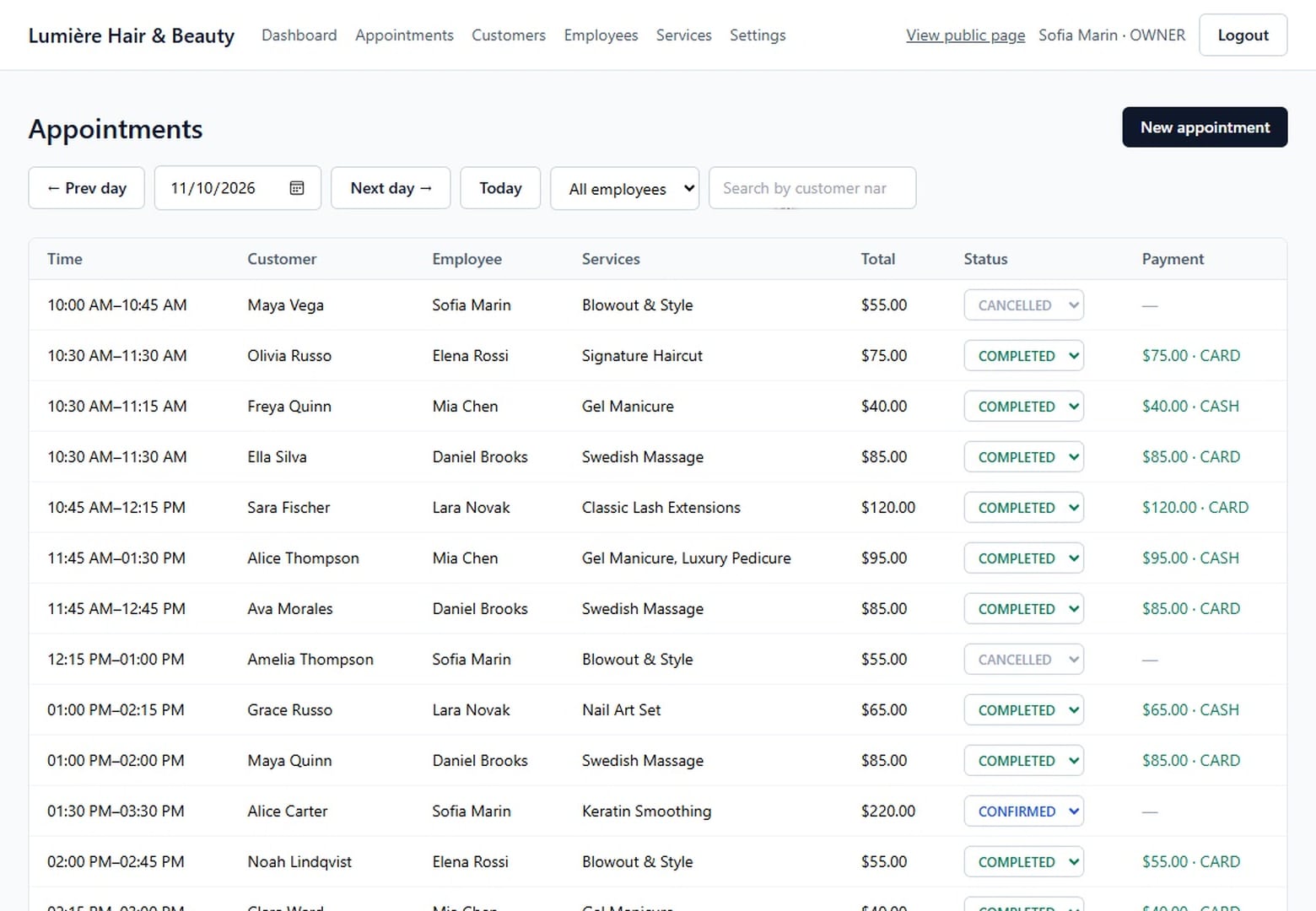This screenshot has height=911, width=1316.
Task: Advance to next day with arrow button
Action: [x=391, y=188]
